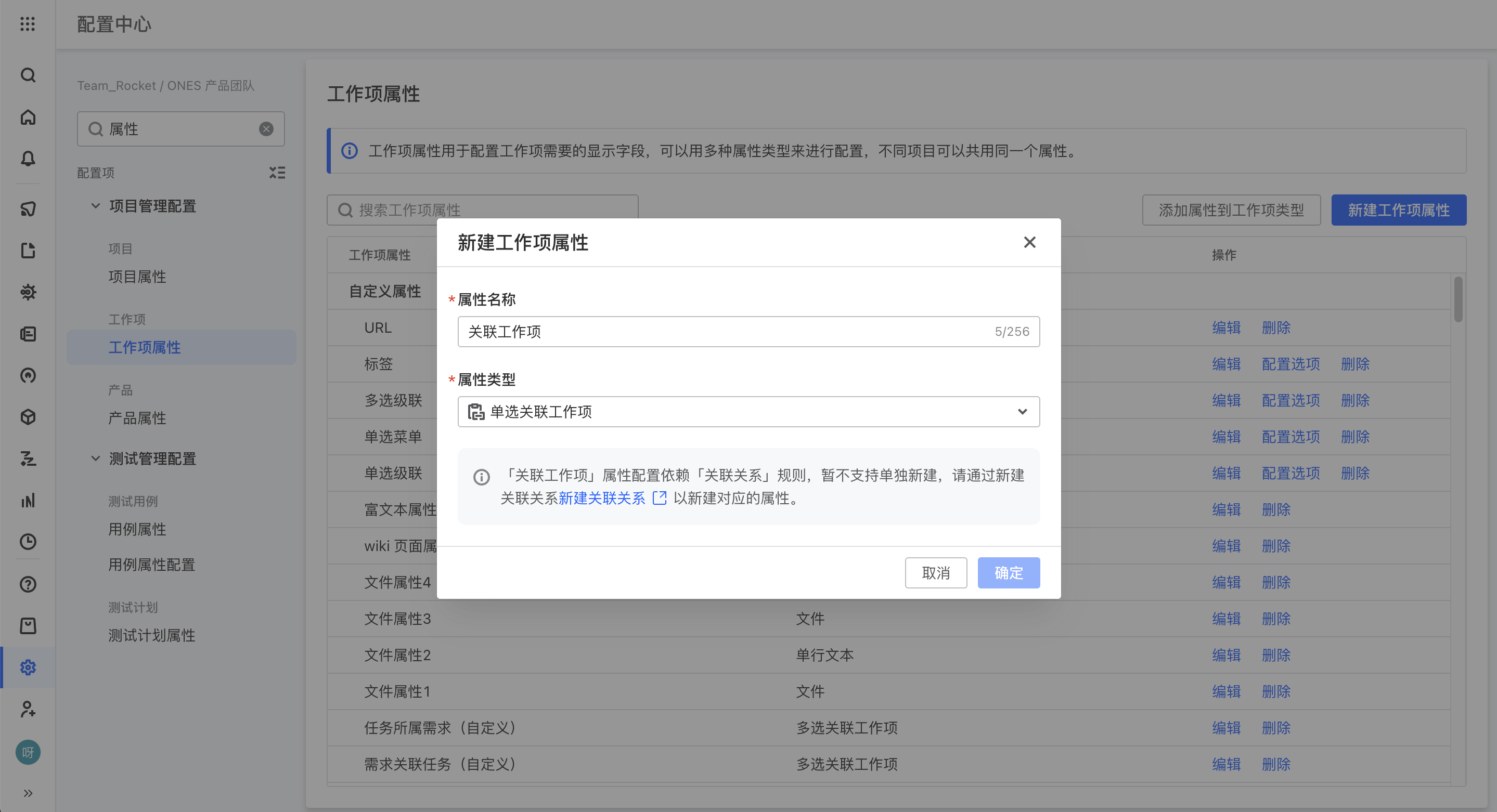Click 用例属性 config item
1497x812 pixels.
[x=137, y=529]
